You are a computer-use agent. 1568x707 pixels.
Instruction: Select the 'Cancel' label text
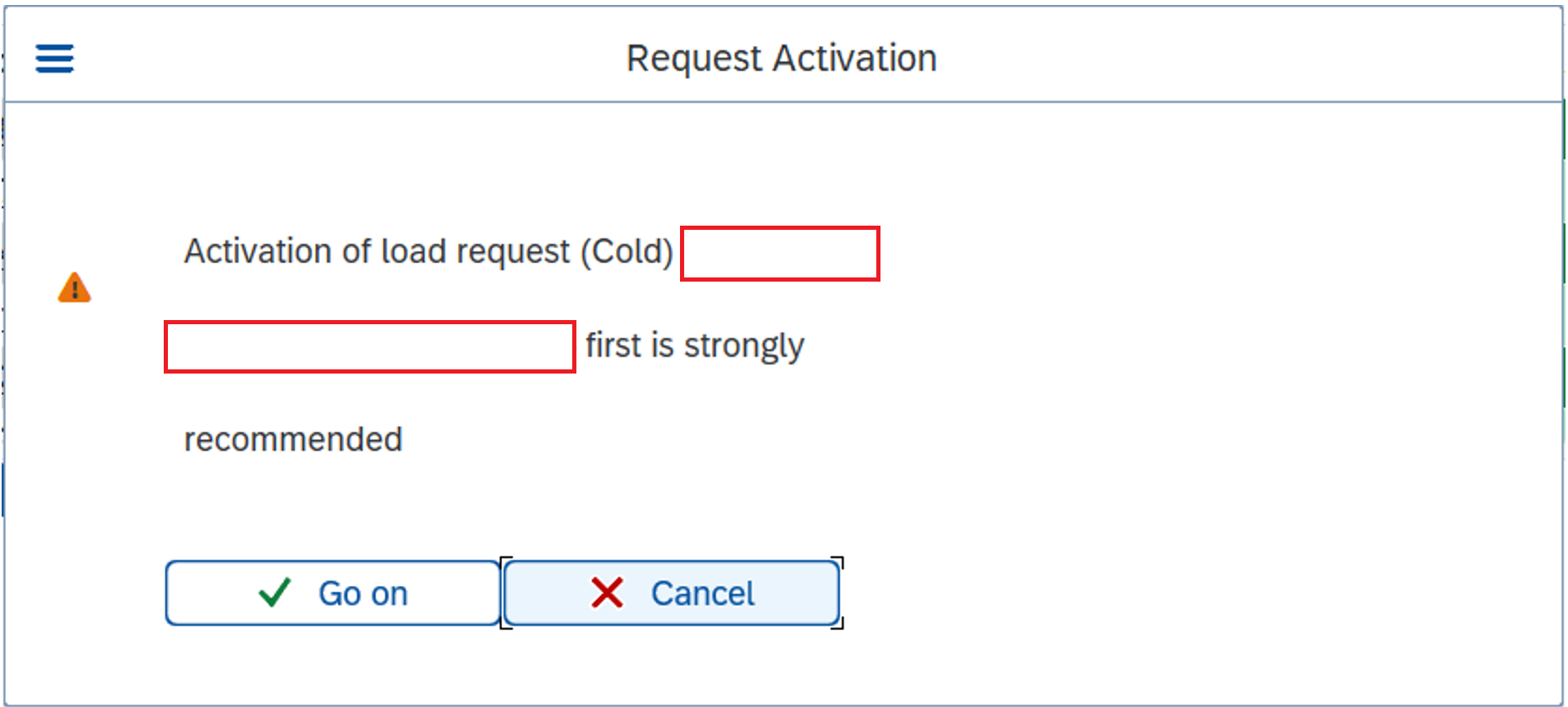703,593
